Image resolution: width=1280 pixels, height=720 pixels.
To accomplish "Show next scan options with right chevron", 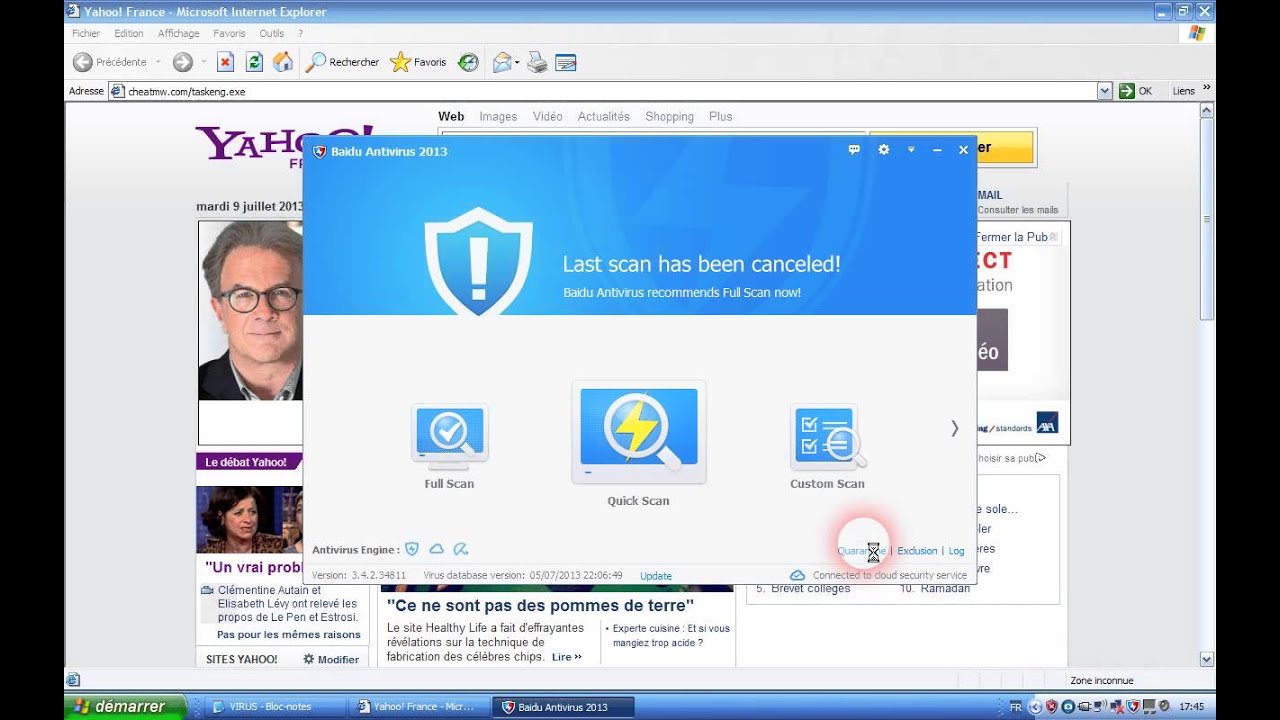I will (954, 428).
